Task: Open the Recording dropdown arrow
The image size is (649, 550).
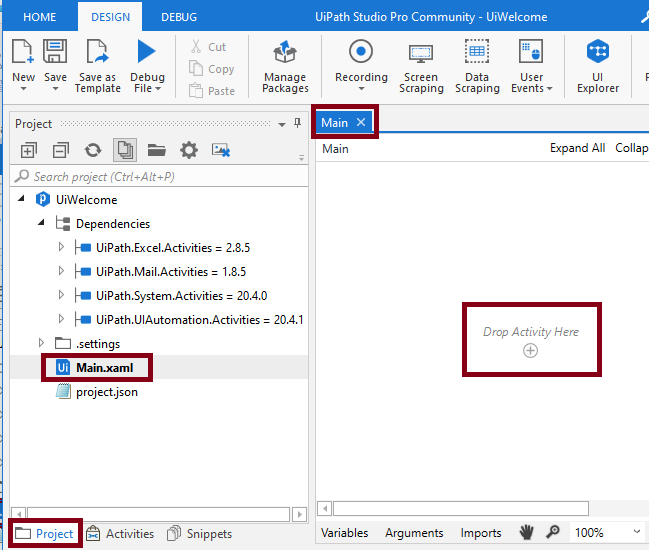Action: 361,89
